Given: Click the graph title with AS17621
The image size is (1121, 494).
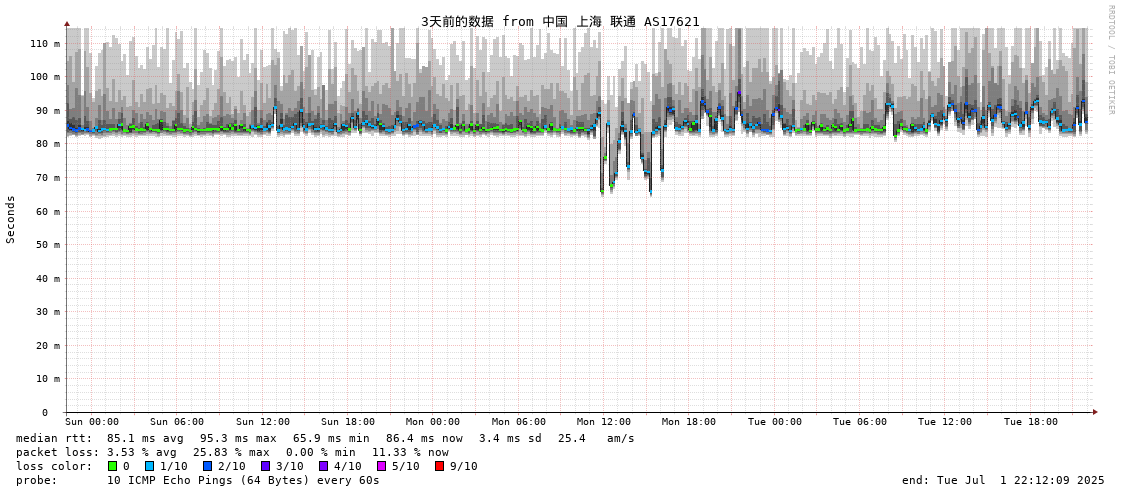Looking at the screenshot, I should (560, 21).
